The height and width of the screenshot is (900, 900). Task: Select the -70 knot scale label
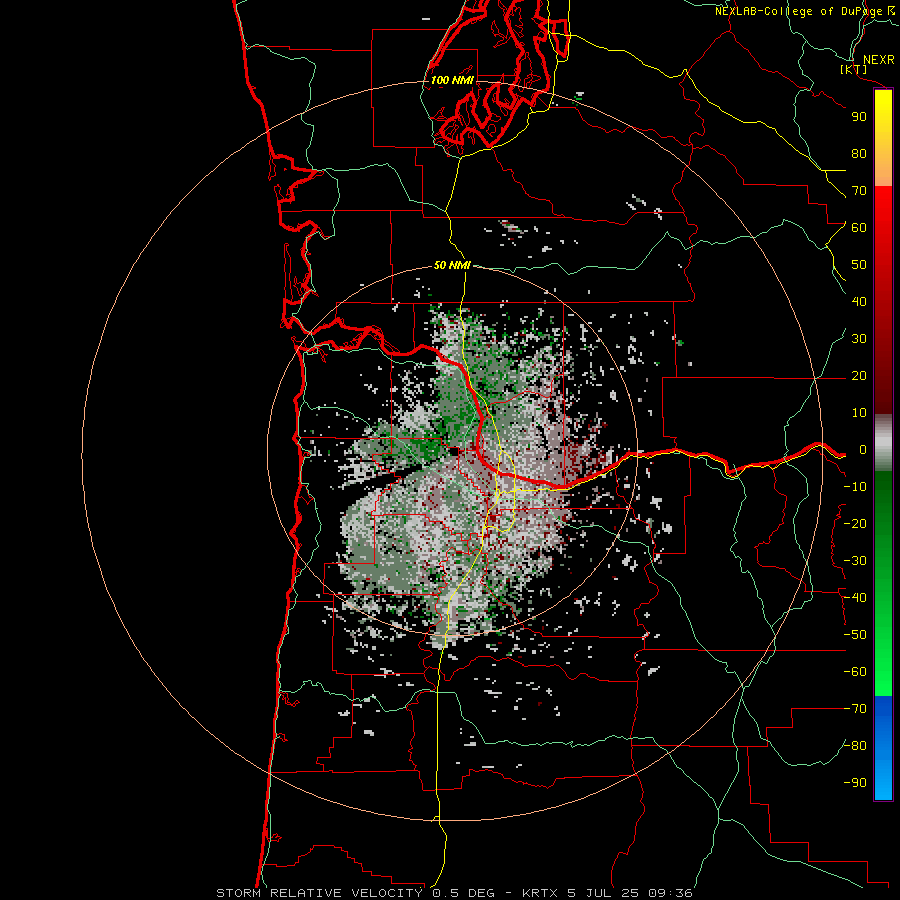[855, 709]
